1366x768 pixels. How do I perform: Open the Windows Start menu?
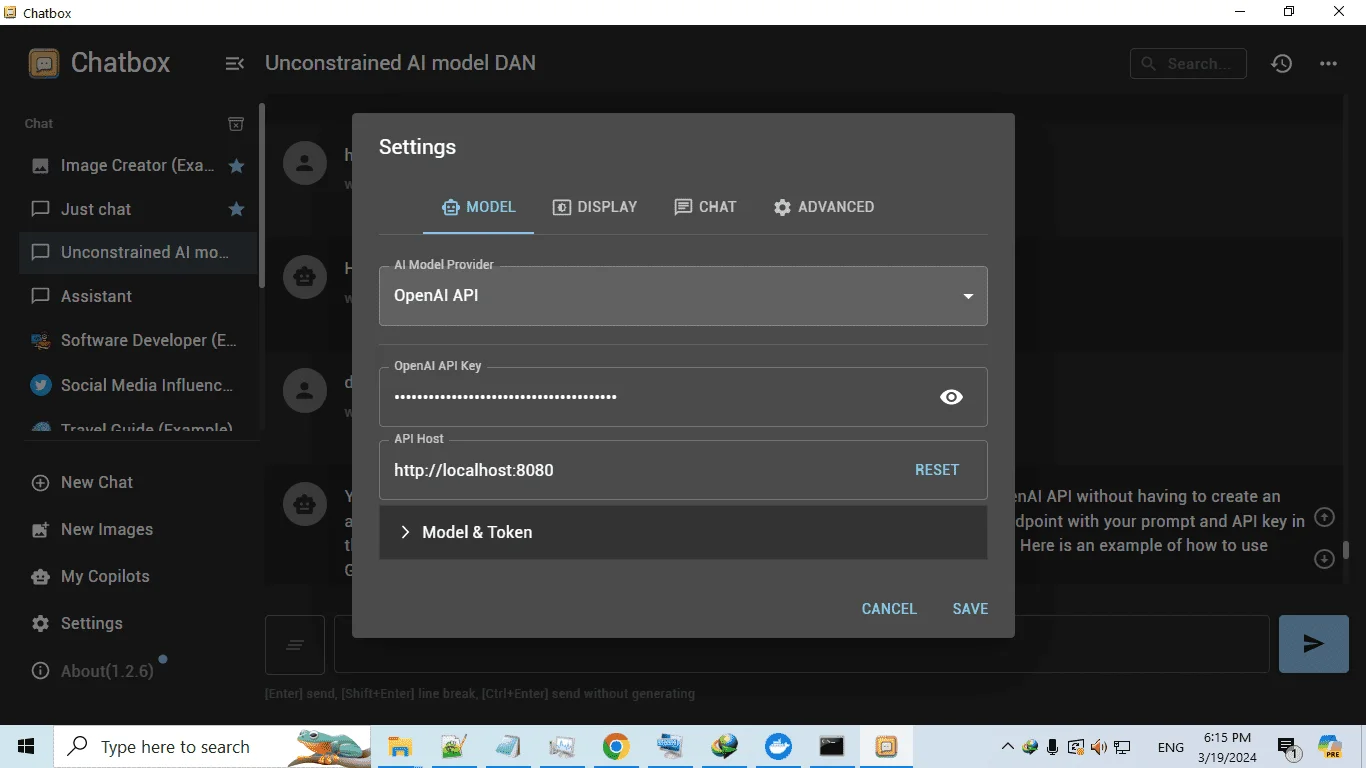click(x=26, y=747)
